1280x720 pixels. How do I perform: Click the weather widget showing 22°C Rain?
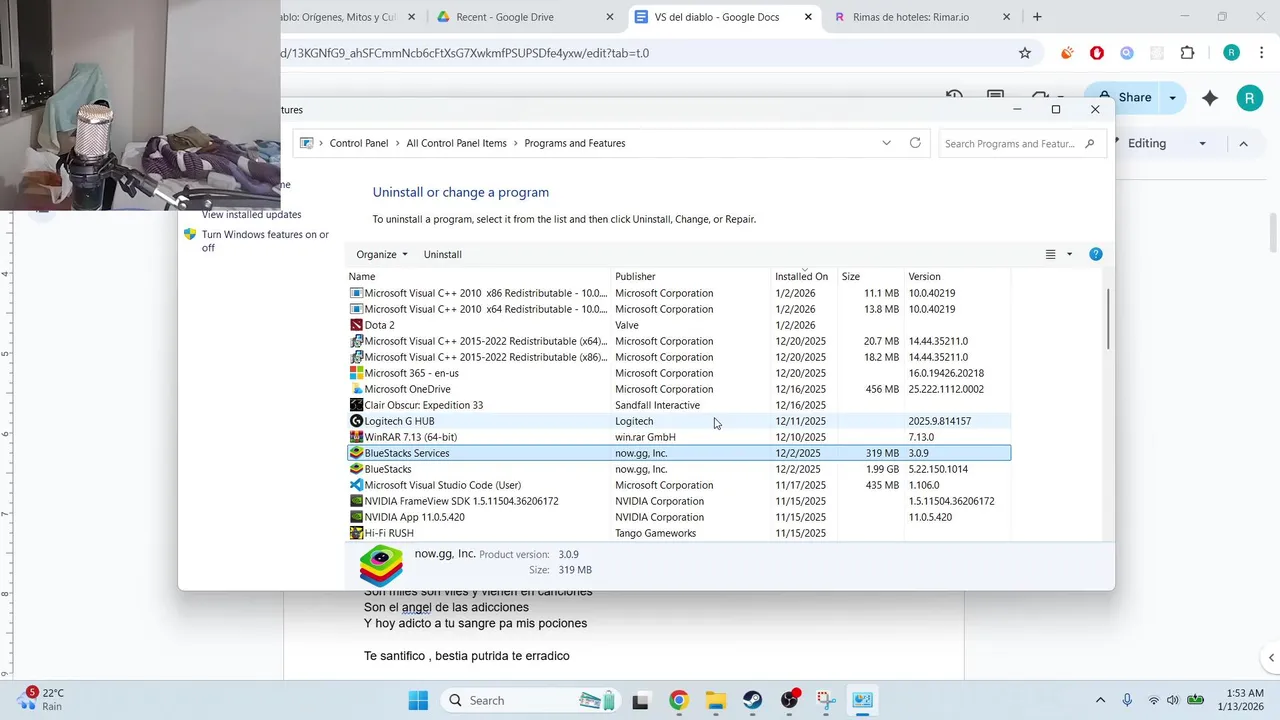pyautogui.click(x=40, y=699)
